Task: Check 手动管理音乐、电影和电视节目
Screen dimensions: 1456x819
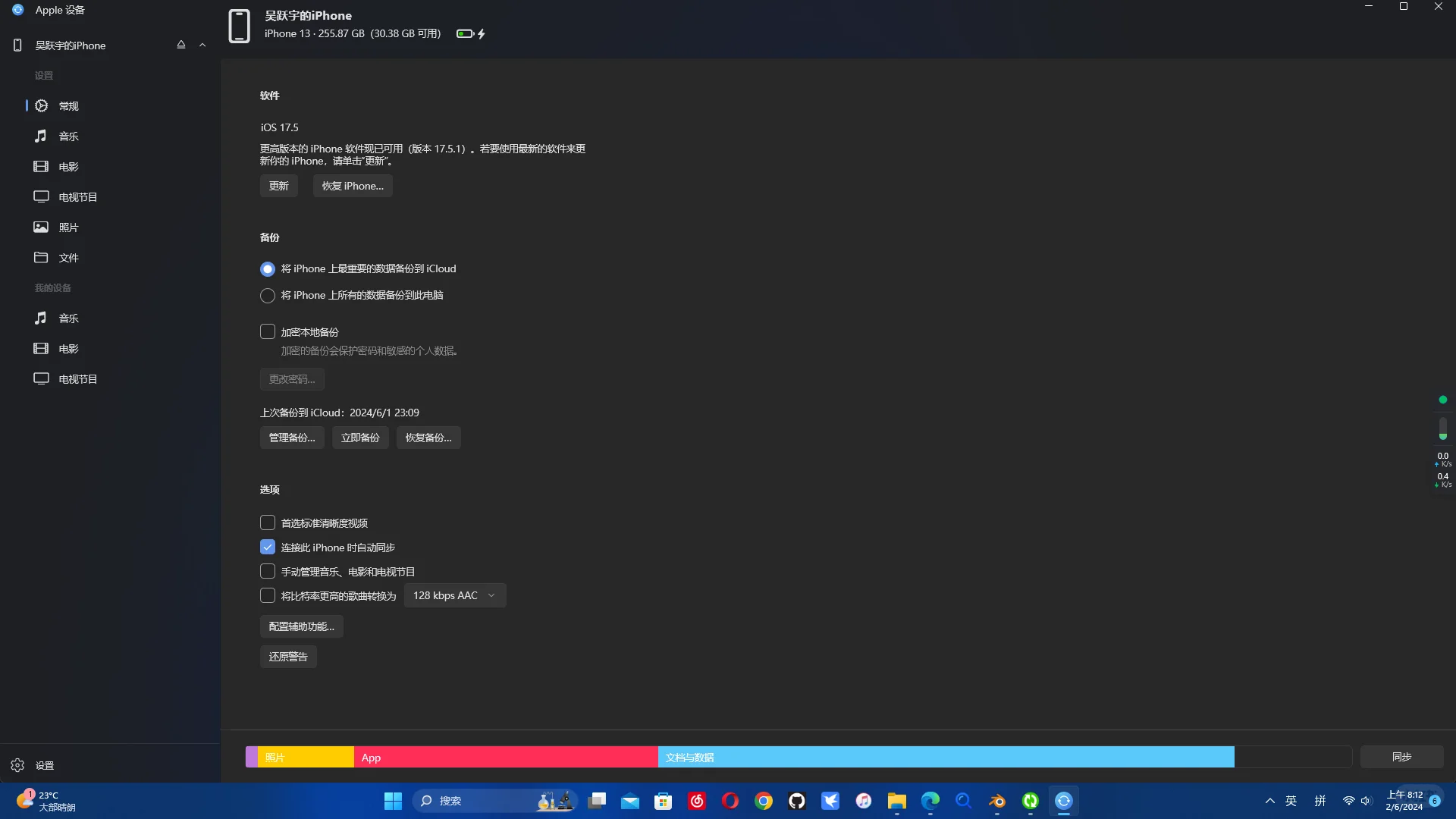Action: (x=267, y=571)
